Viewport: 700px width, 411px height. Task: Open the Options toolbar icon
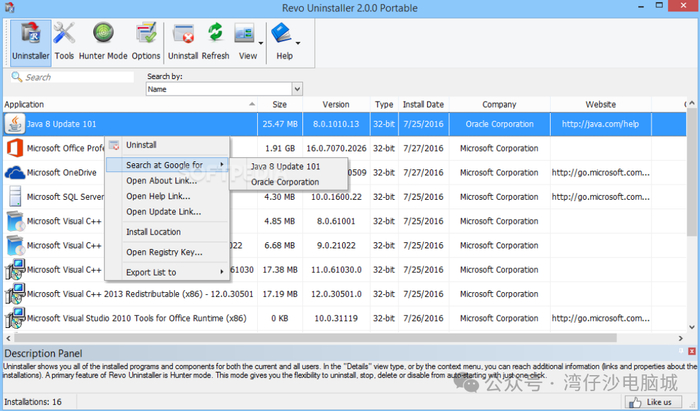[x=146, y=42]
